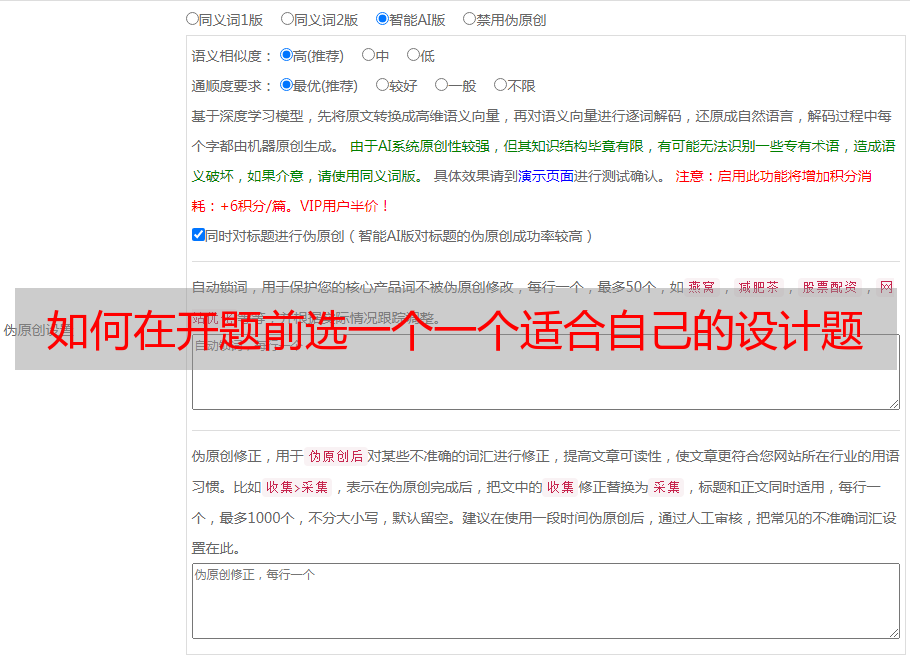Screen dimensions: 911x658
Task: Set 通顺度要求 to 最优(推荐)
Action: point(286,85)
